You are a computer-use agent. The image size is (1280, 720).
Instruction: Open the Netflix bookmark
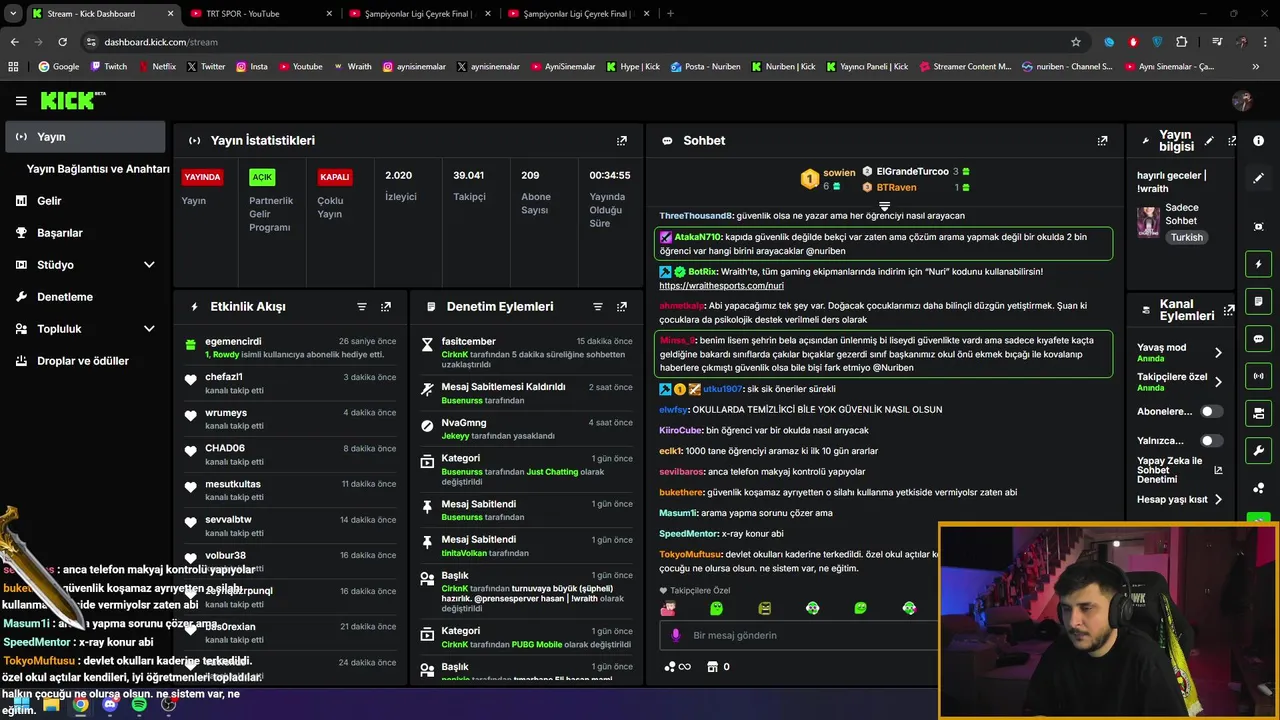(x=156, y=67)
